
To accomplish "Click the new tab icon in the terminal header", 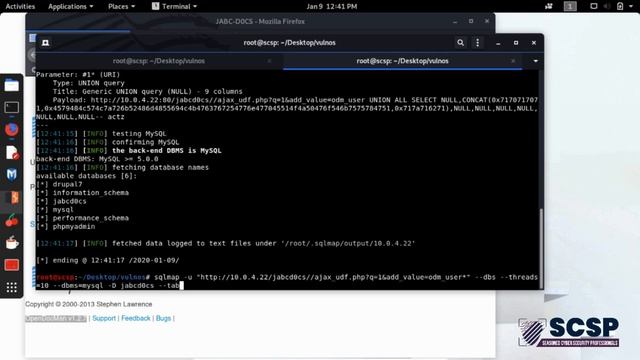I will [x=45, y=42].
